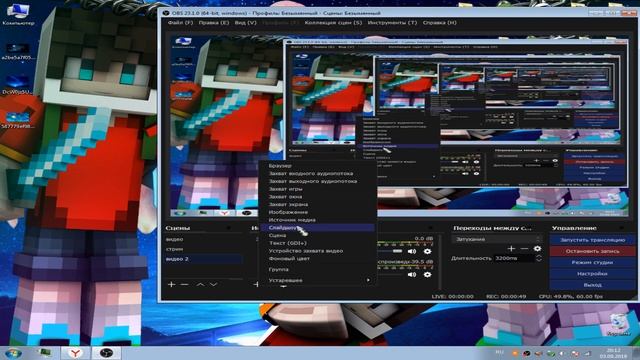
Task: Open the Затухание transition dropdown
Action: 497,239
